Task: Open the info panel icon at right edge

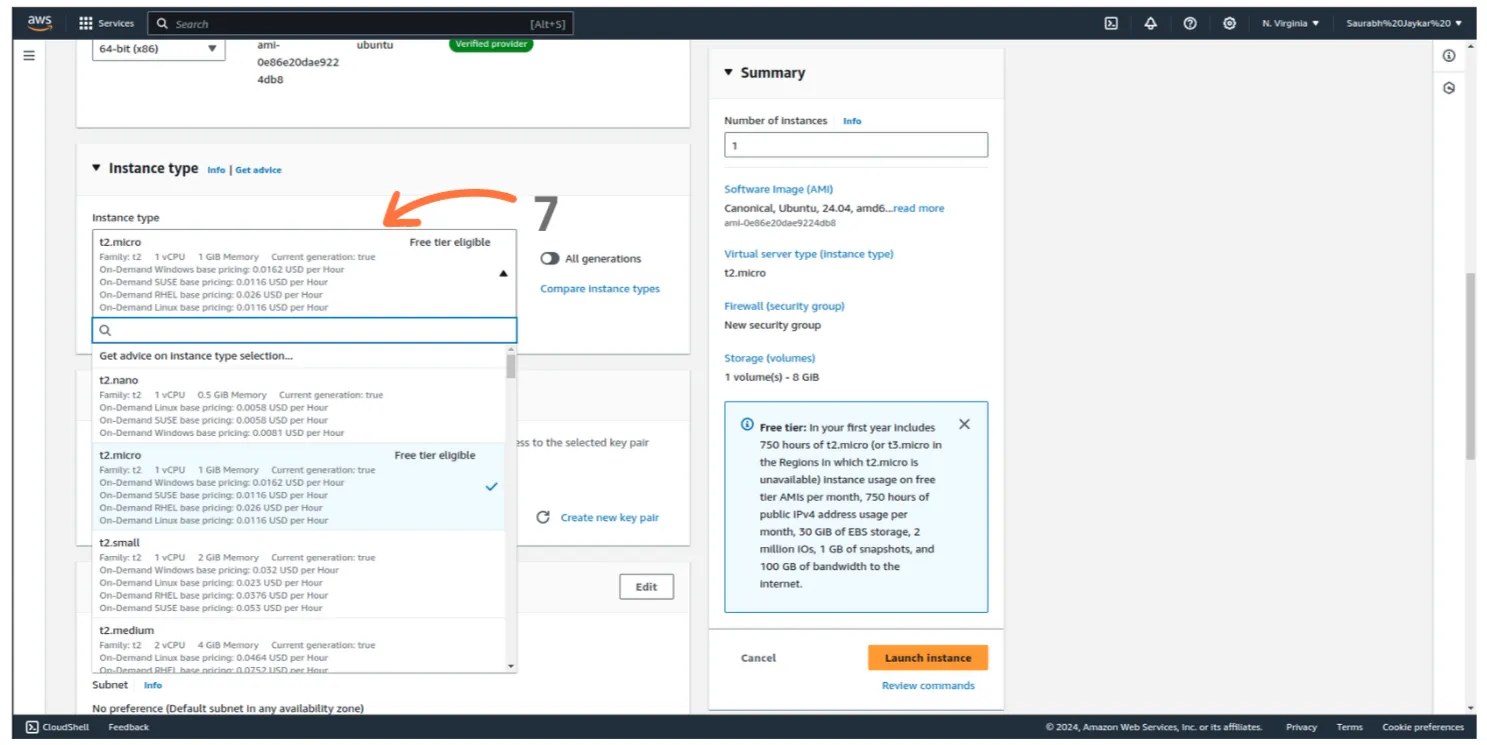Action: [1449, 56]
